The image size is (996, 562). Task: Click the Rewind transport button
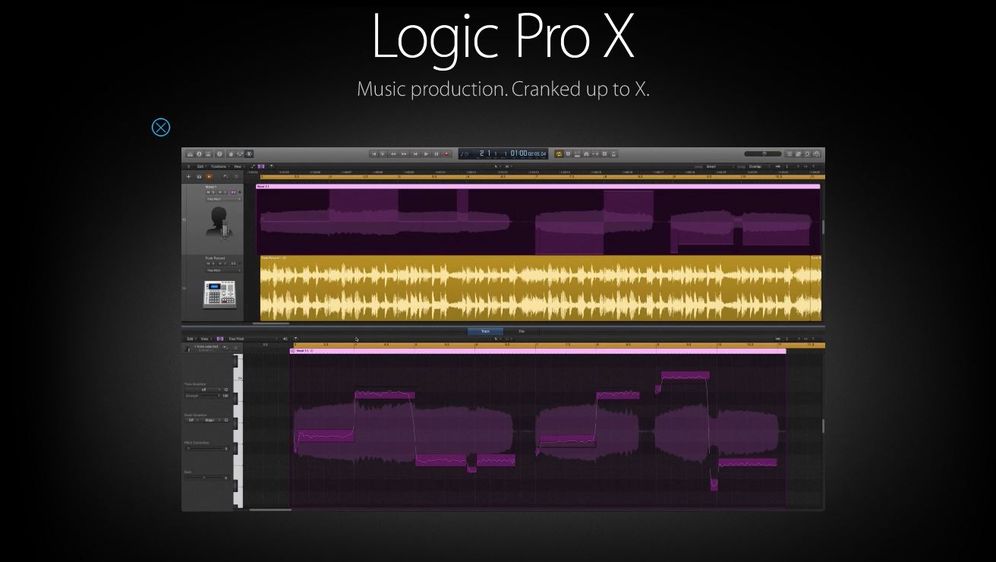coord(393,154)
